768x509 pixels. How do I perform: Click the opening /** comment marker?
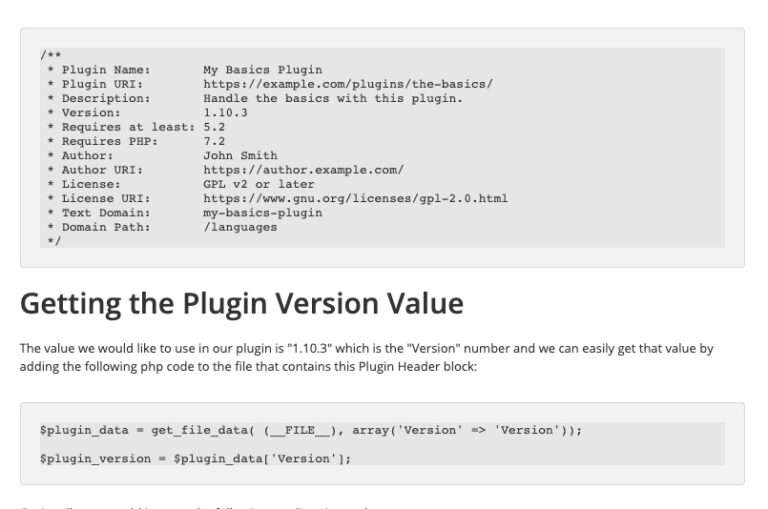pos(49,56)
